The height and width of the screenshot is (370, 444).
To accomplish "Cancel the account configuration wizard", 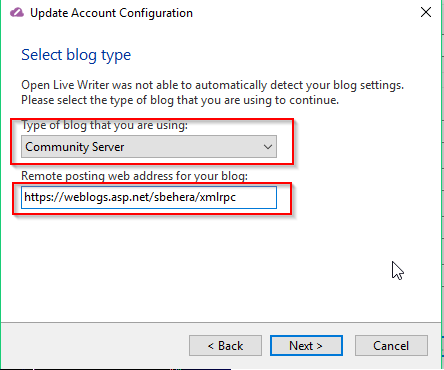I will [391, 345].
